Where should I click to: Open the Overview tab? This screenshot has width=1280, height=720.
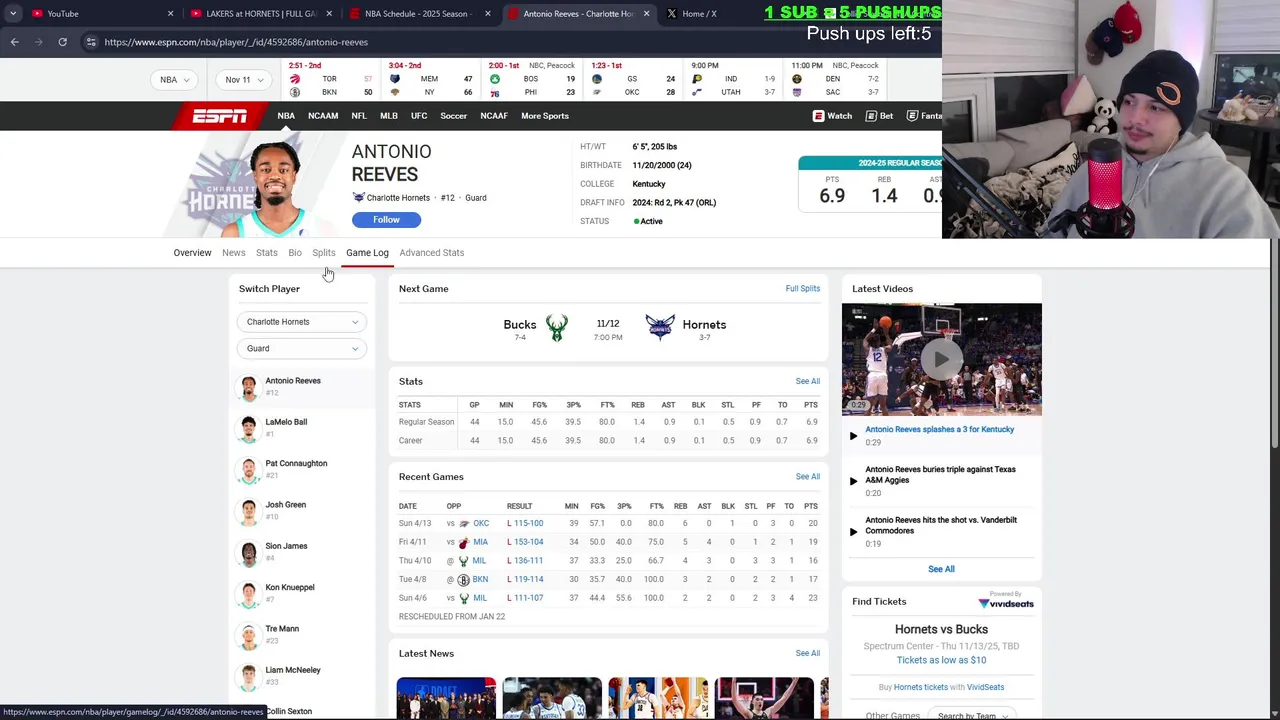point(192,253)
